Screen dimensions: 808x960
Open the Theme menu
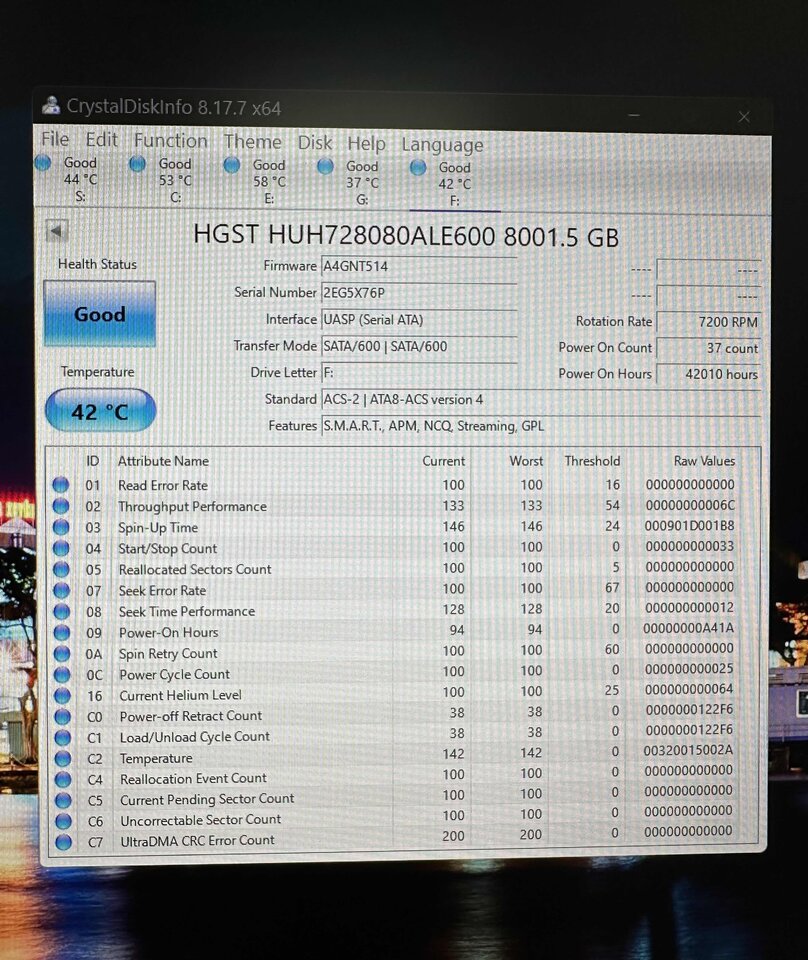(252, 142)
